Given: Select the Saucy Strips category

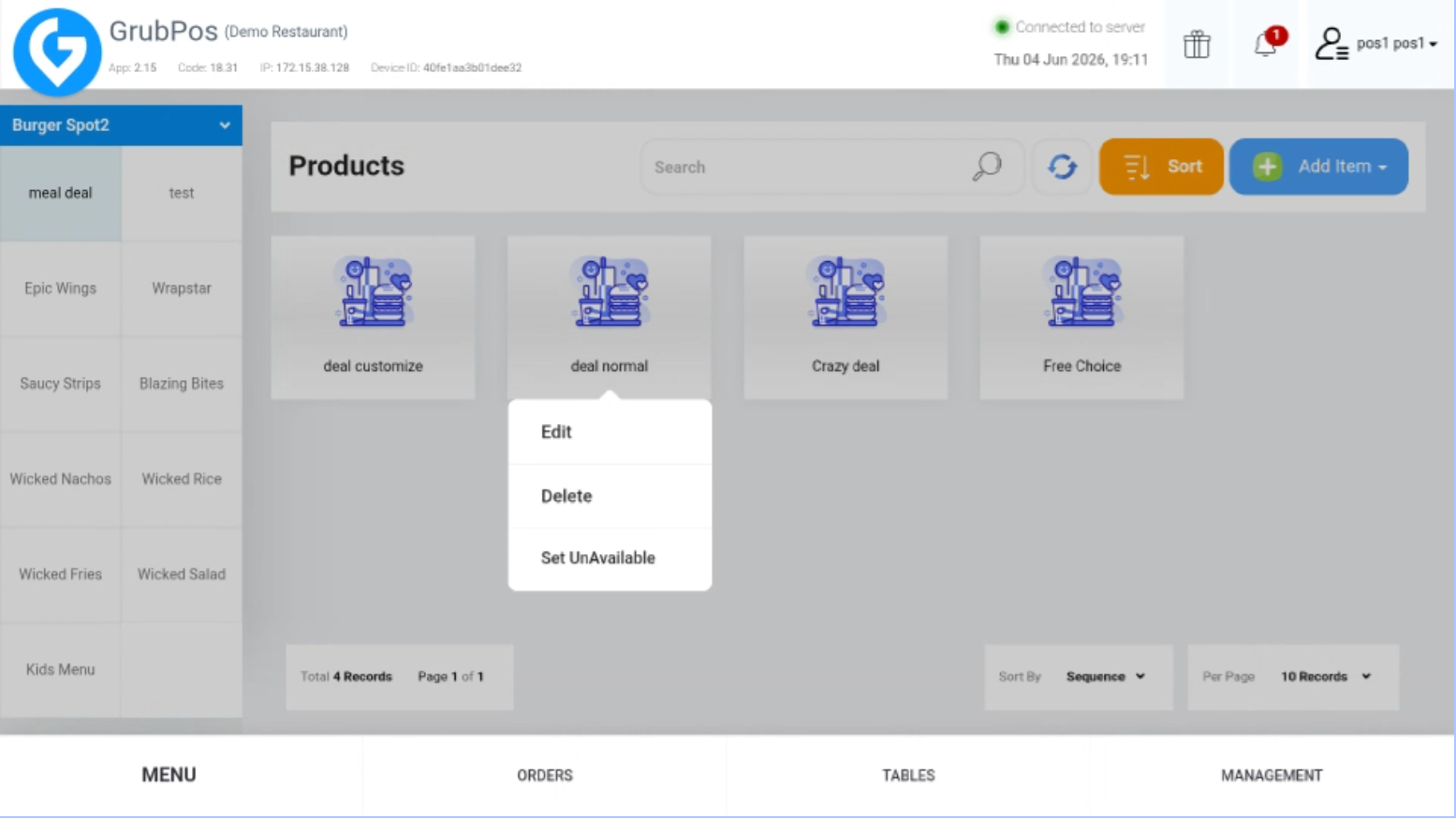Looking at the screenshot, I should (x=61, y=384).
